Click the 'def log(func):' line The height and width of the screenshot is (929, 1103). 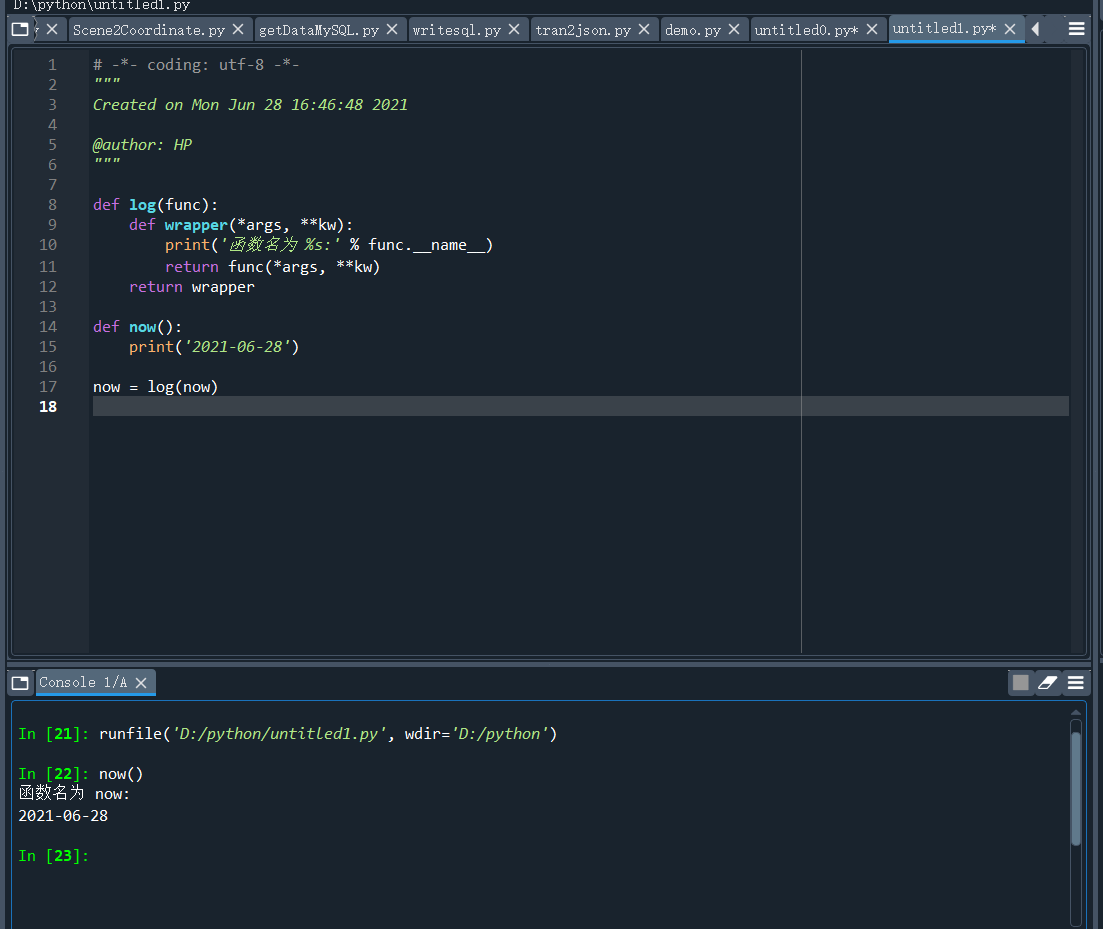(155, 205)
